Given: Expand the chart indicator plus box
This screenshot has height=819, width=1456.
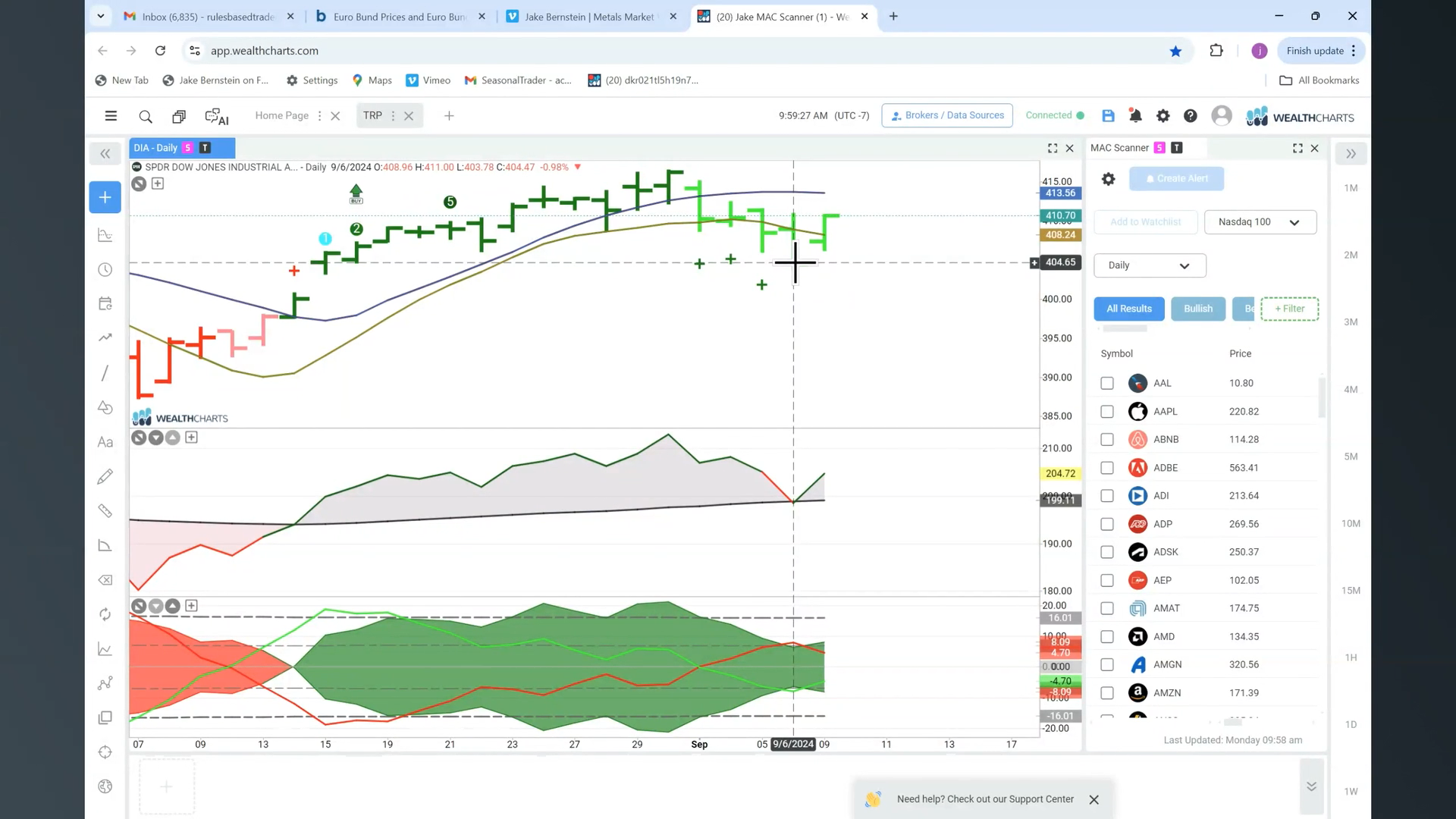Looking at the screenshot, I should pyautogui.click(x=158, y=184).
